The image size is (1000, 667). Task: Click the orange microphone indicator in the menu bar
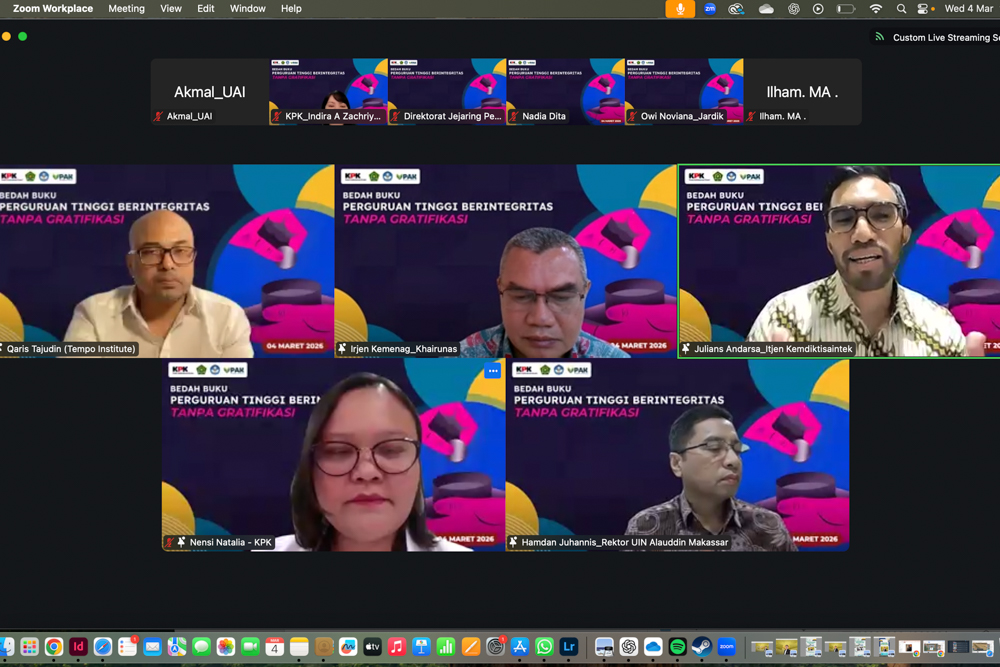click(x=680, y=9)
